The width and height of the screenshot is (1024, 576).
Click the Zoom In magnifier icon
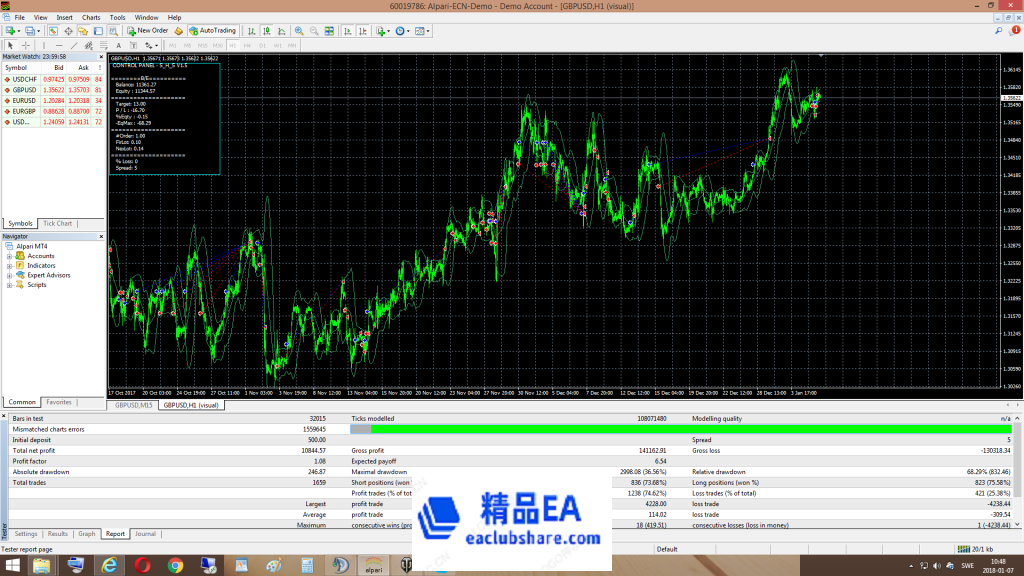tap(299, 31)
